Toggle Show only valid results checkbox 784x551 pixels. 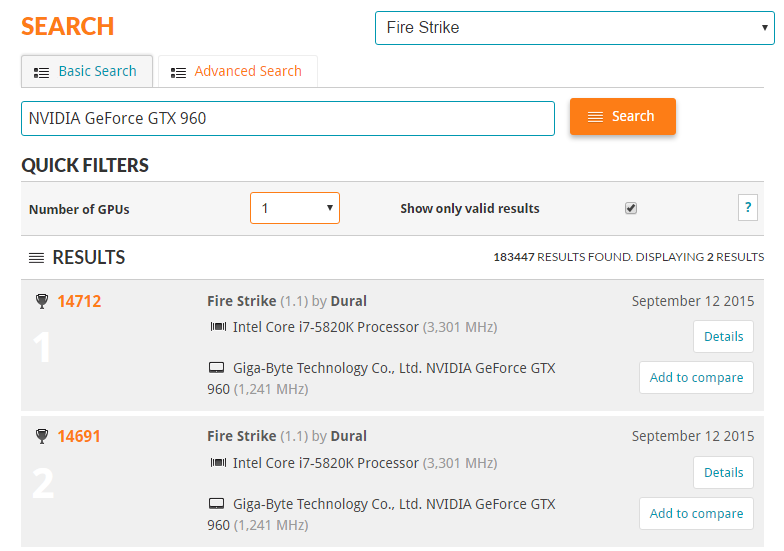631,208
